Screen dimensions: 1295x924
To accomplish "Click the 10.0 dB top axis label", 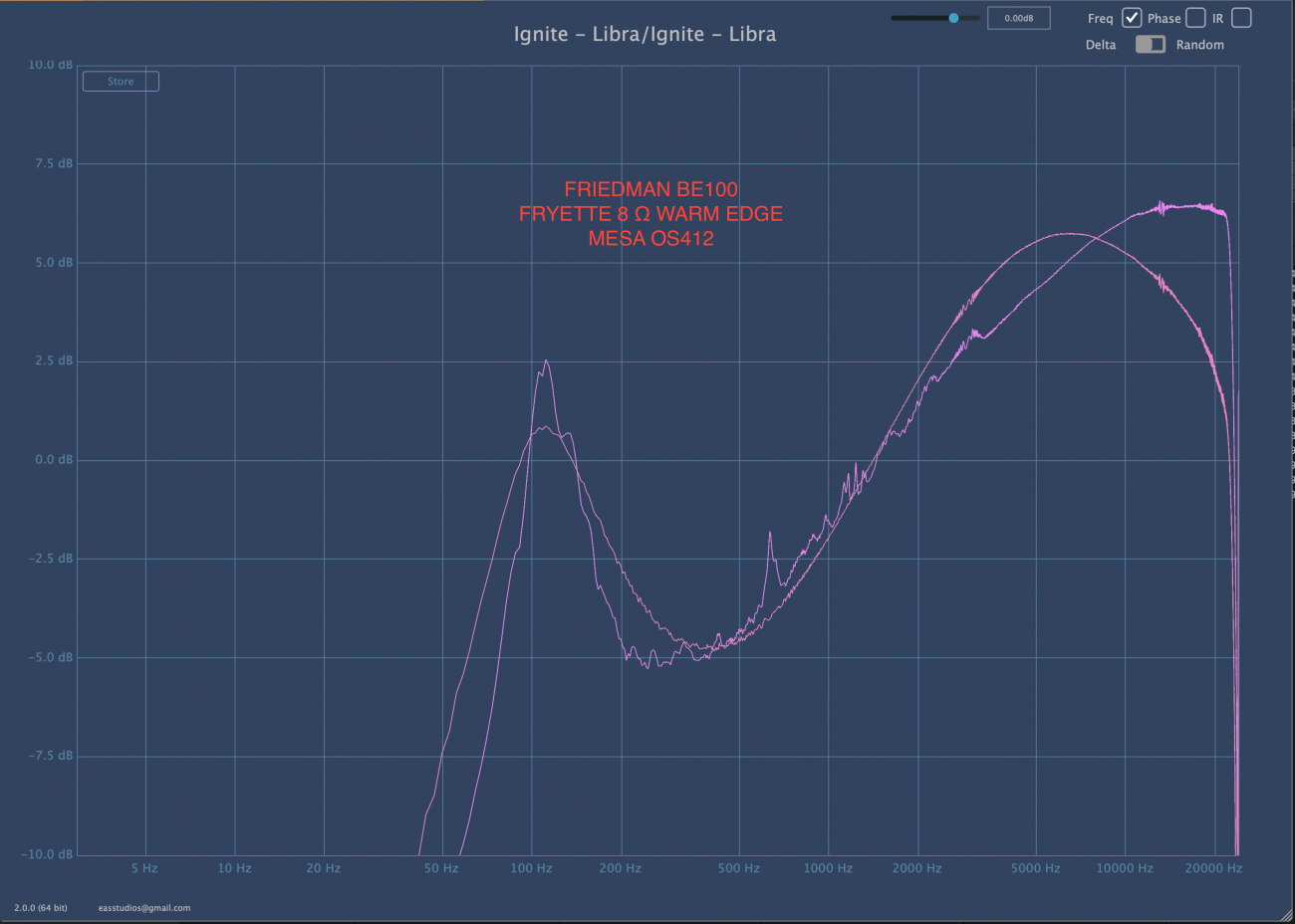I will pyautogui.click(x=50, y=65).
